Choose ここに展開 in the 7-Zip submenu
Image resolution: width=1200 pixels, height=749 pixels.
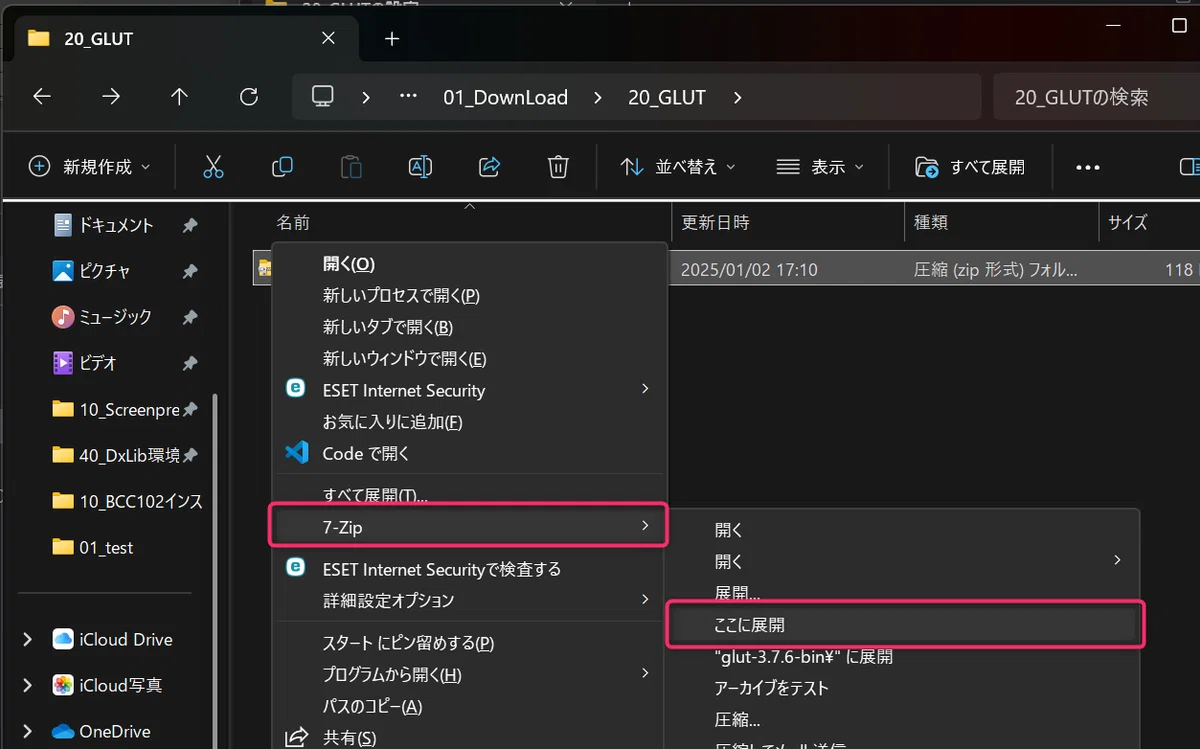click(905, 625)
